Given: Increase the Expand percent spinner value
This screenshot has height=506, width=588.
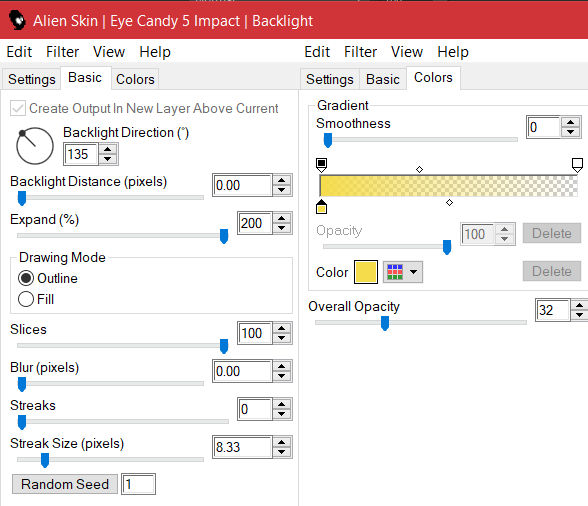Looking at the screenshot, I should pos(282,219).
